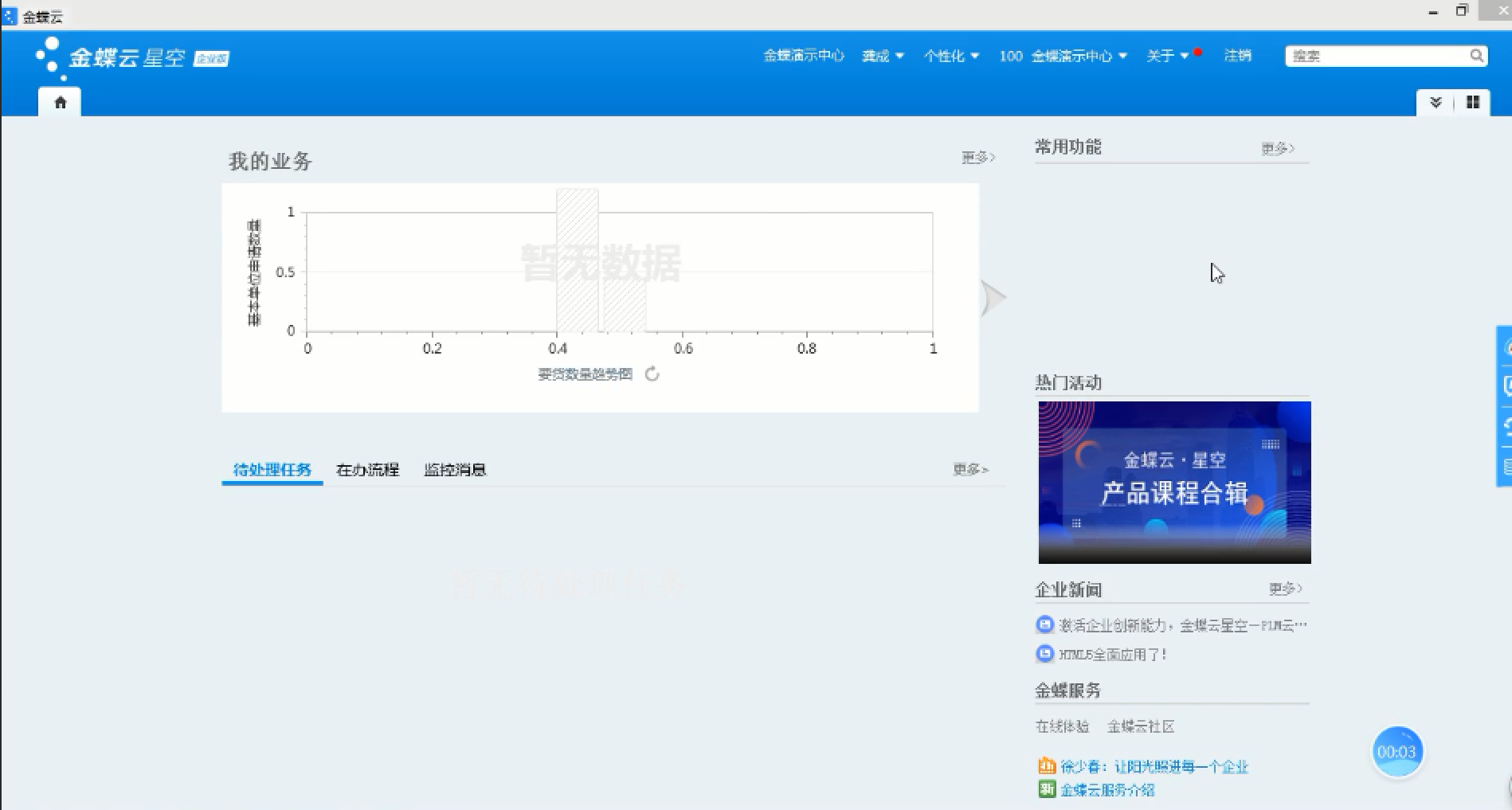Open the 金蝶云服务介绍 link

1107,789
